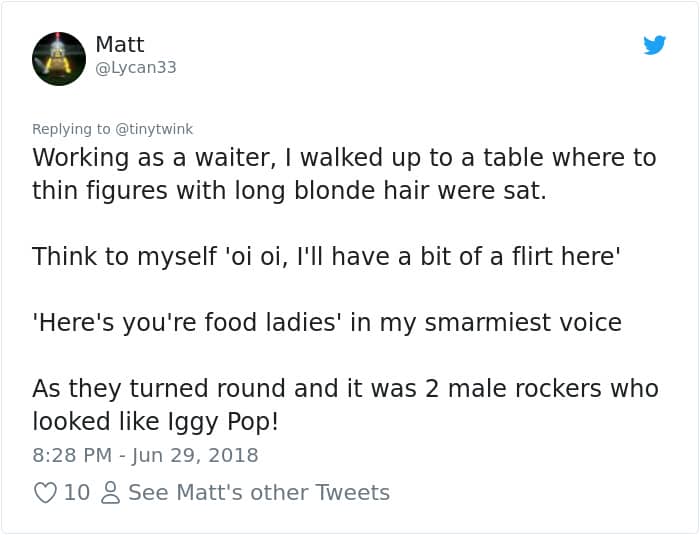700x535 pixels.
Task: Click the "Here's you're food ladies" line
Action: pos(326,322)
